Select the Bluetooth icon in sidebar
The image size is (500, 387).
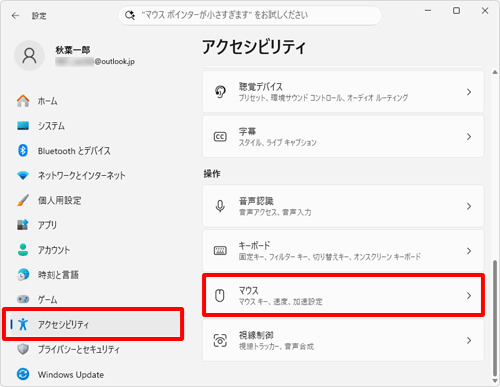pos(23,151)
